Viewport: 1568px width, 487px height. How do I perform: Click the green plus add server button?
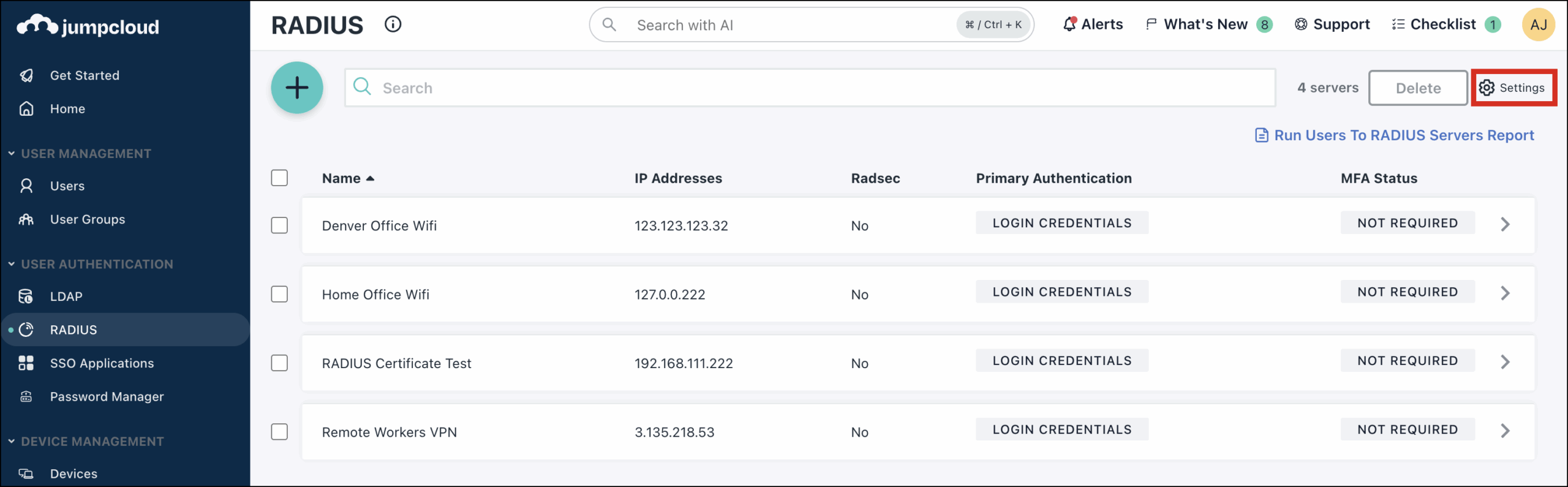(x=297, y=88)
